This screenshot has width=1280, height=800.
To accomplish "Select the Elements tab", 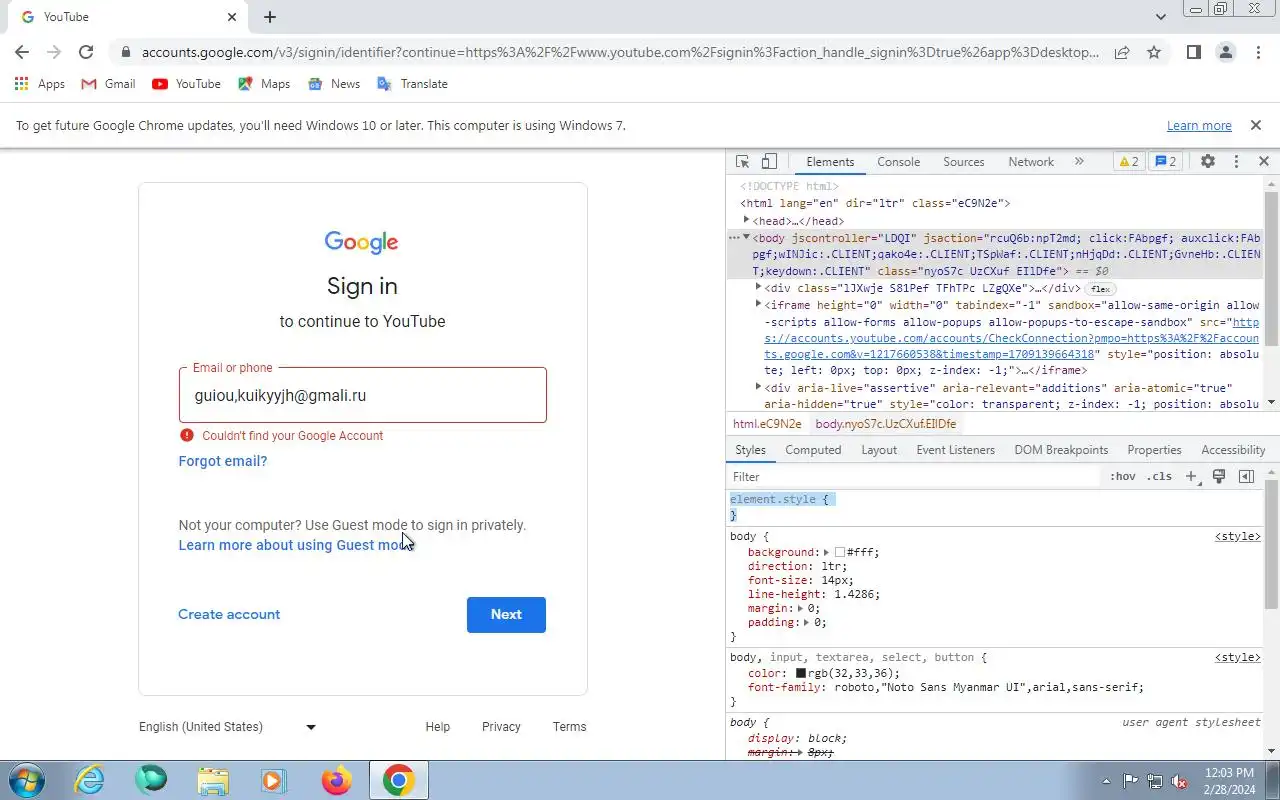I will [830, 162].
